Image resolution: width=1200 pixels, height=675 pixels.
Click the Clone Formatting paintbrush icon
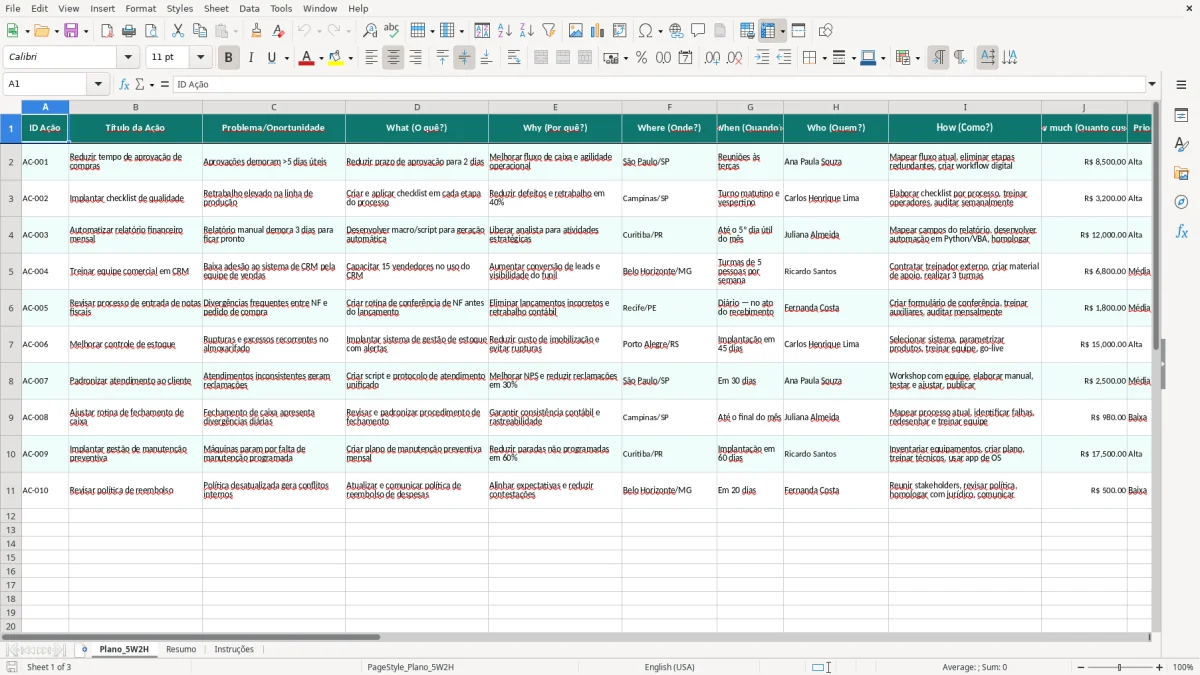(257, 31)
